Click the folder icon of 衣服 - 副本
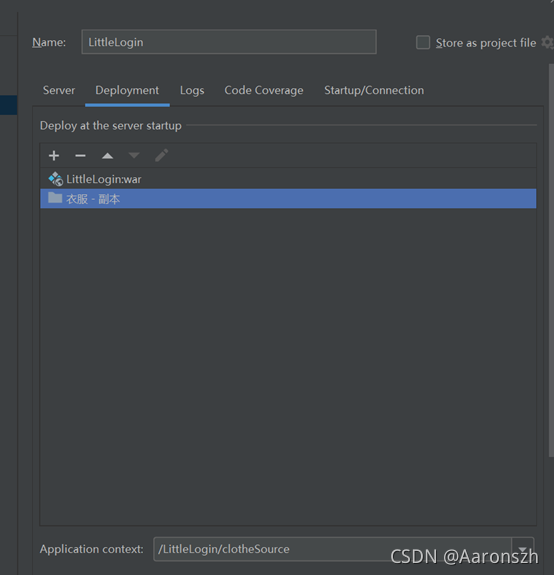554x575 pixels. 55,198
